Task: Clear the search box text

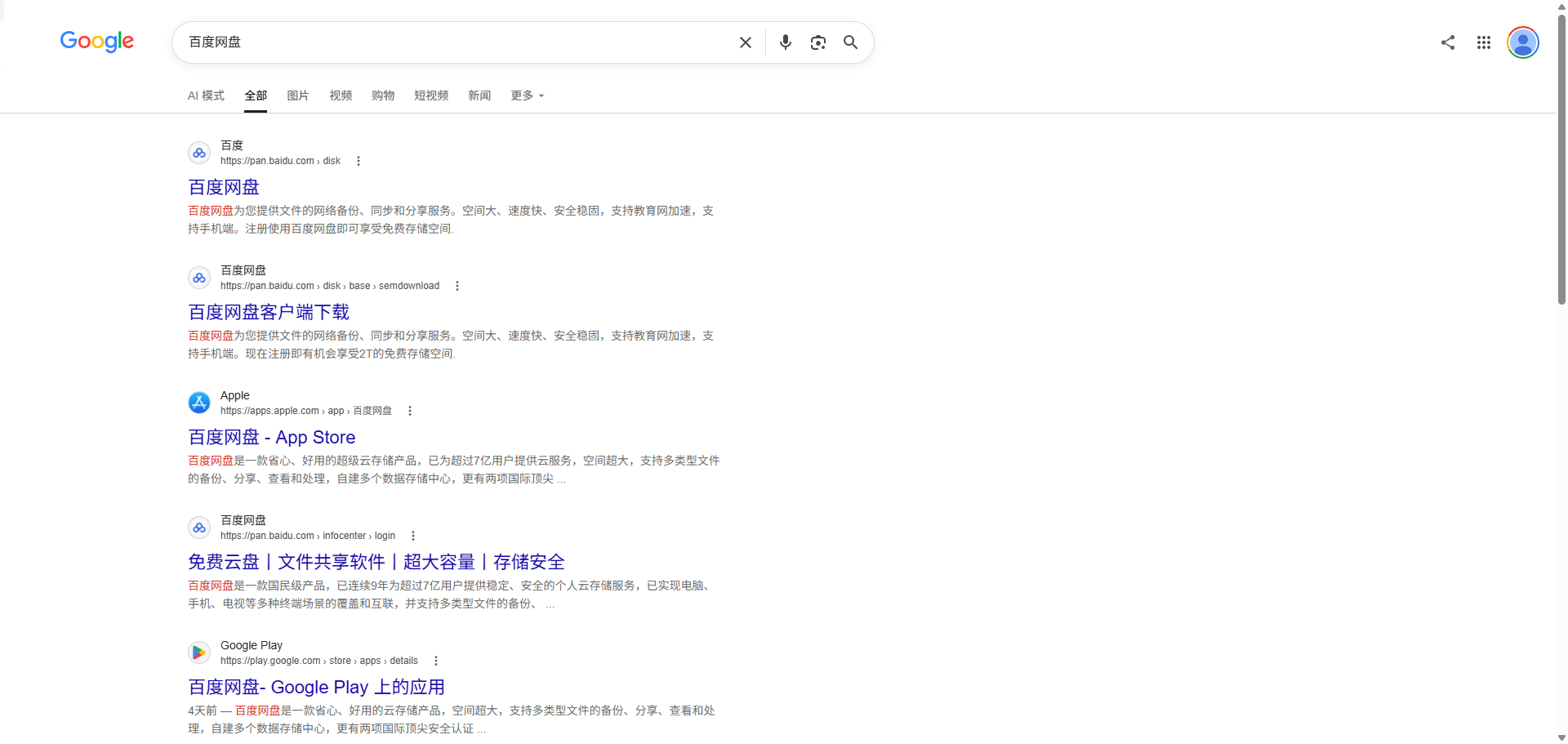Action: click(746, 42)
